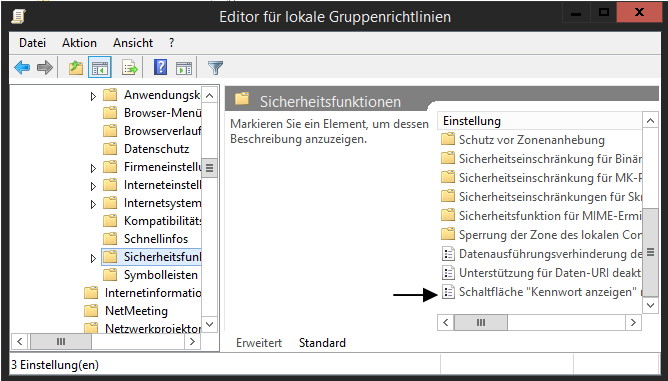The image size is (668, 381).
Task: Open the Ansicht menu
Action: pos(133,43)
